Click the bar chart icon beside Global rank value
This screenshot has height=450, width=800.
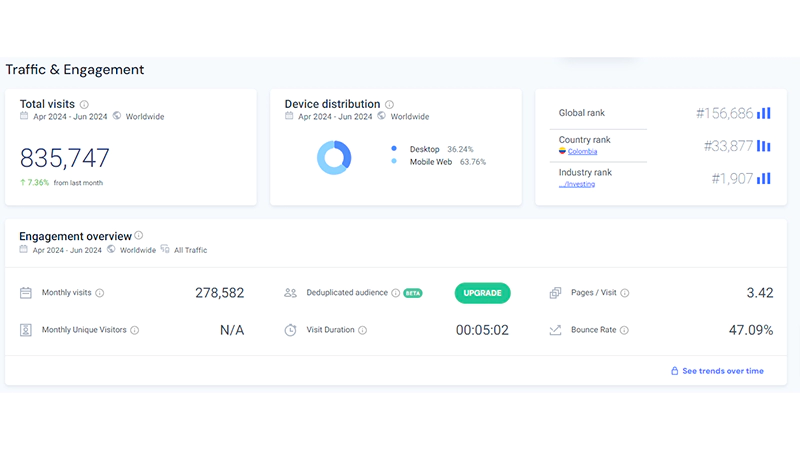pos(763,113)
